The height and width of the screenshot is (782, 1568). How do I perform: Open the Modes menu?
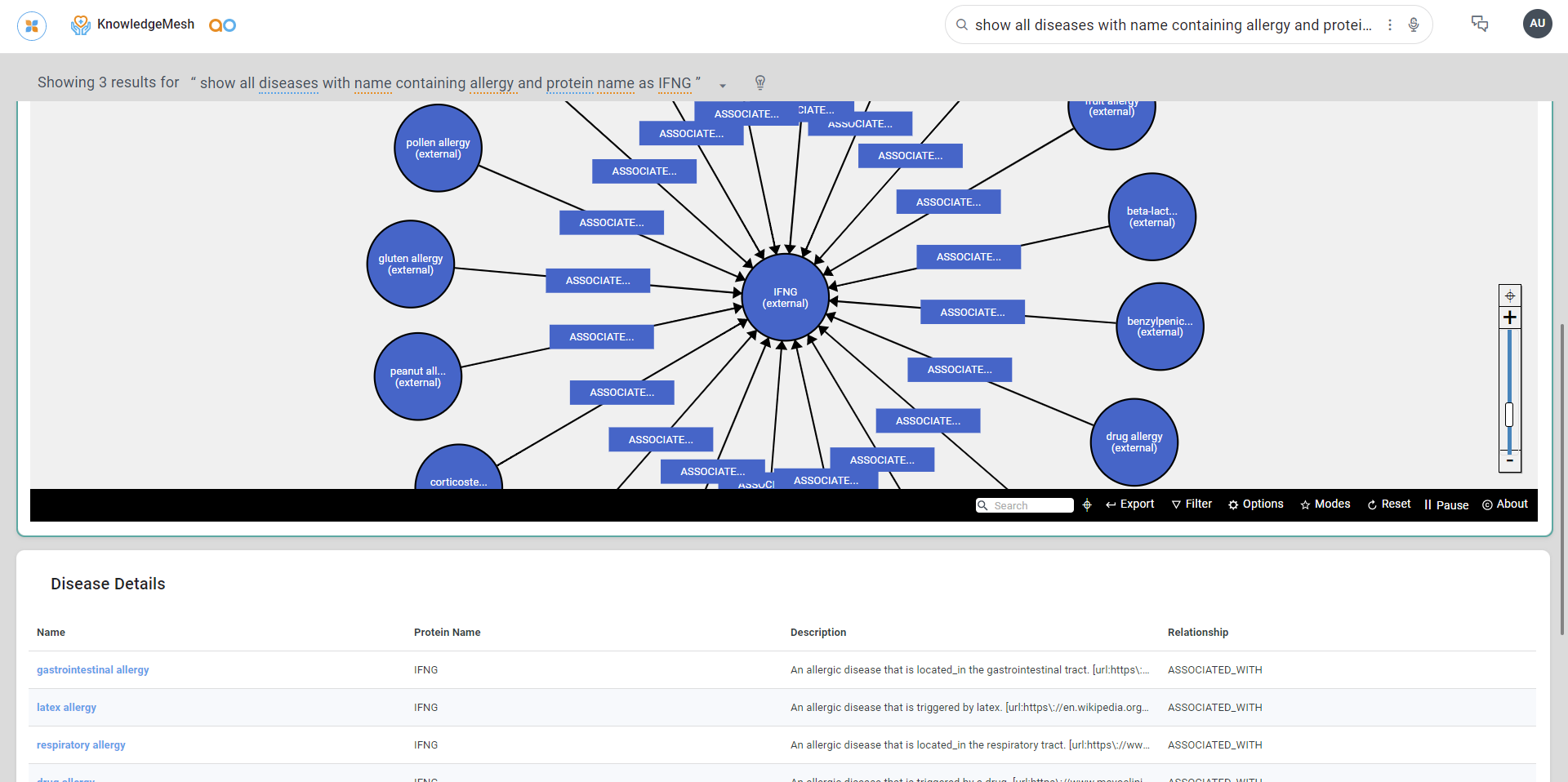(1325, 504)
